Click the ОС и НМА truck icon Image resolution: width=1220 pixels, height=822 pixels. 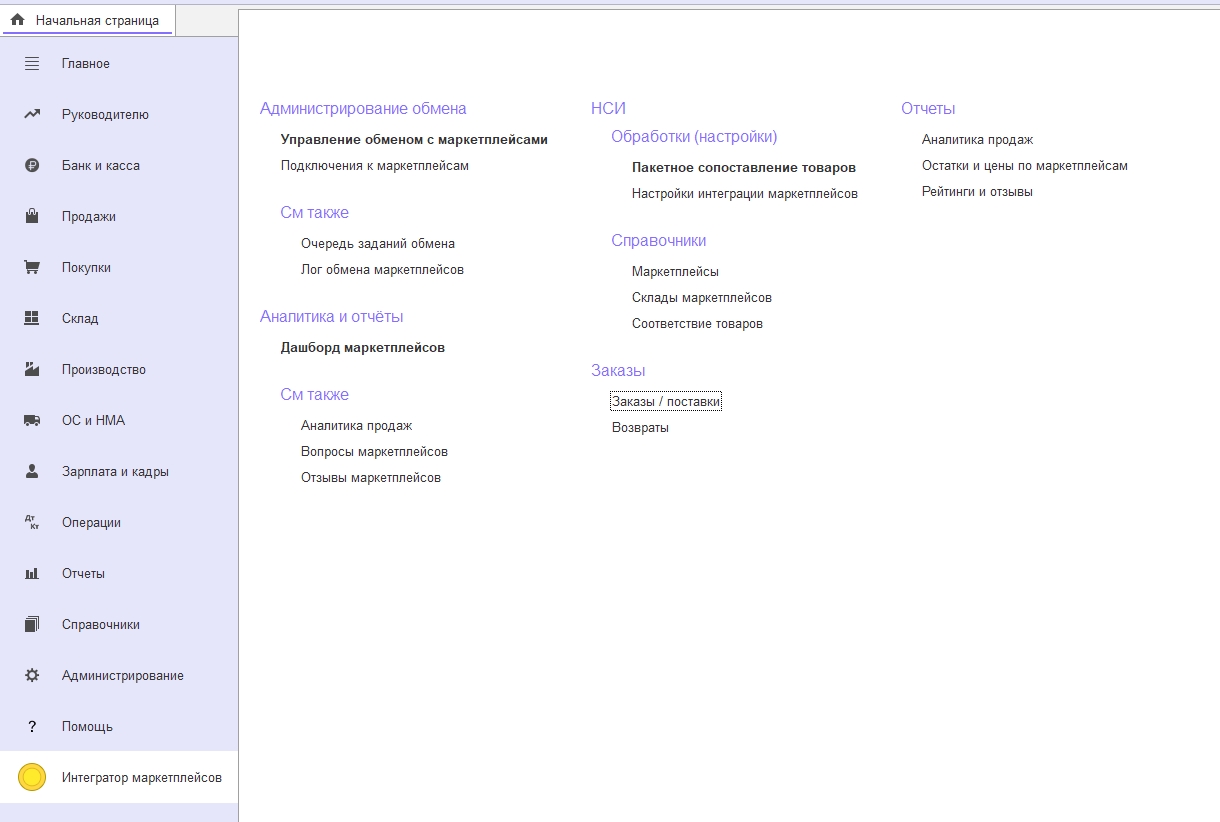tap(32, 421)
